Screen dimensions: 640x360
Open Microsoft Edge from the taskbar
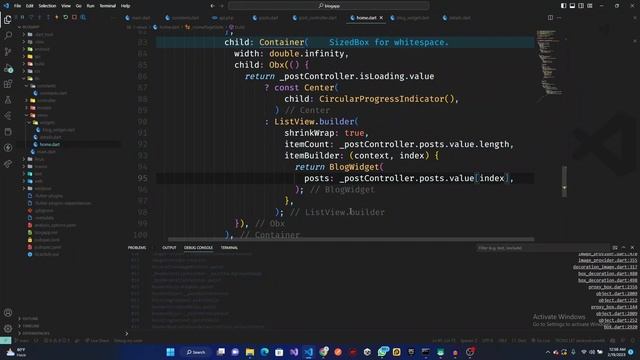264,352
